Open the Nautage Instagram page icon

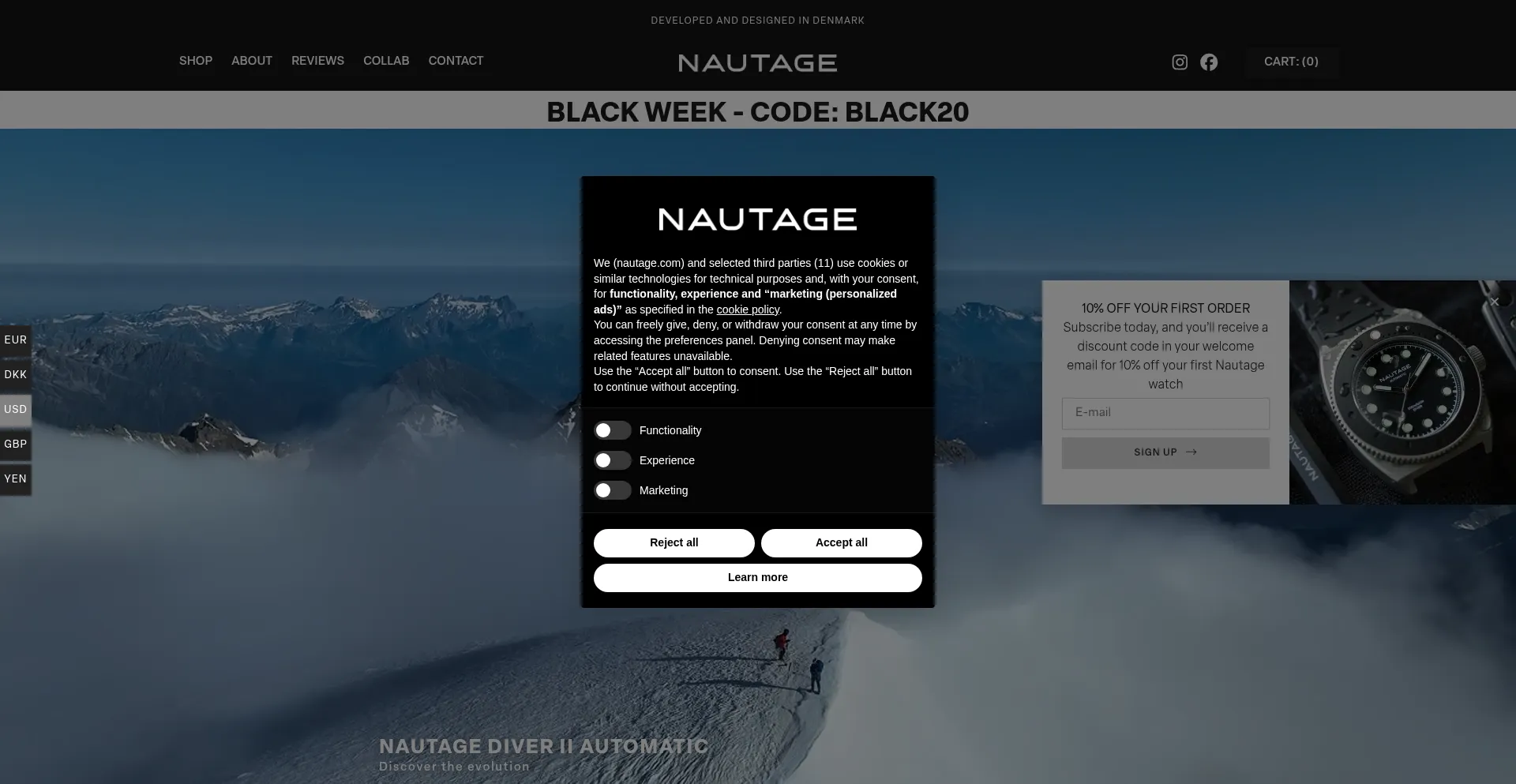pos(1180,62)
